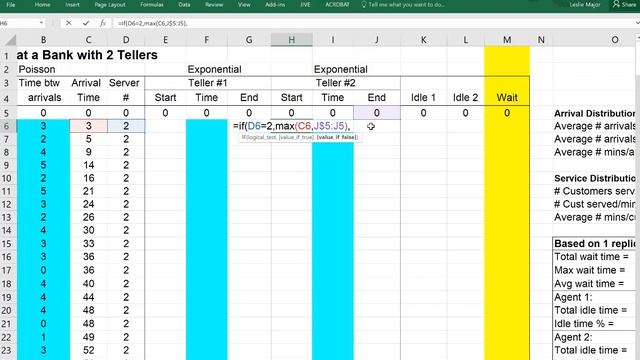The width and height of the screenshot is (640, 360).
Task: Select column O header
Action: (615, 40)
